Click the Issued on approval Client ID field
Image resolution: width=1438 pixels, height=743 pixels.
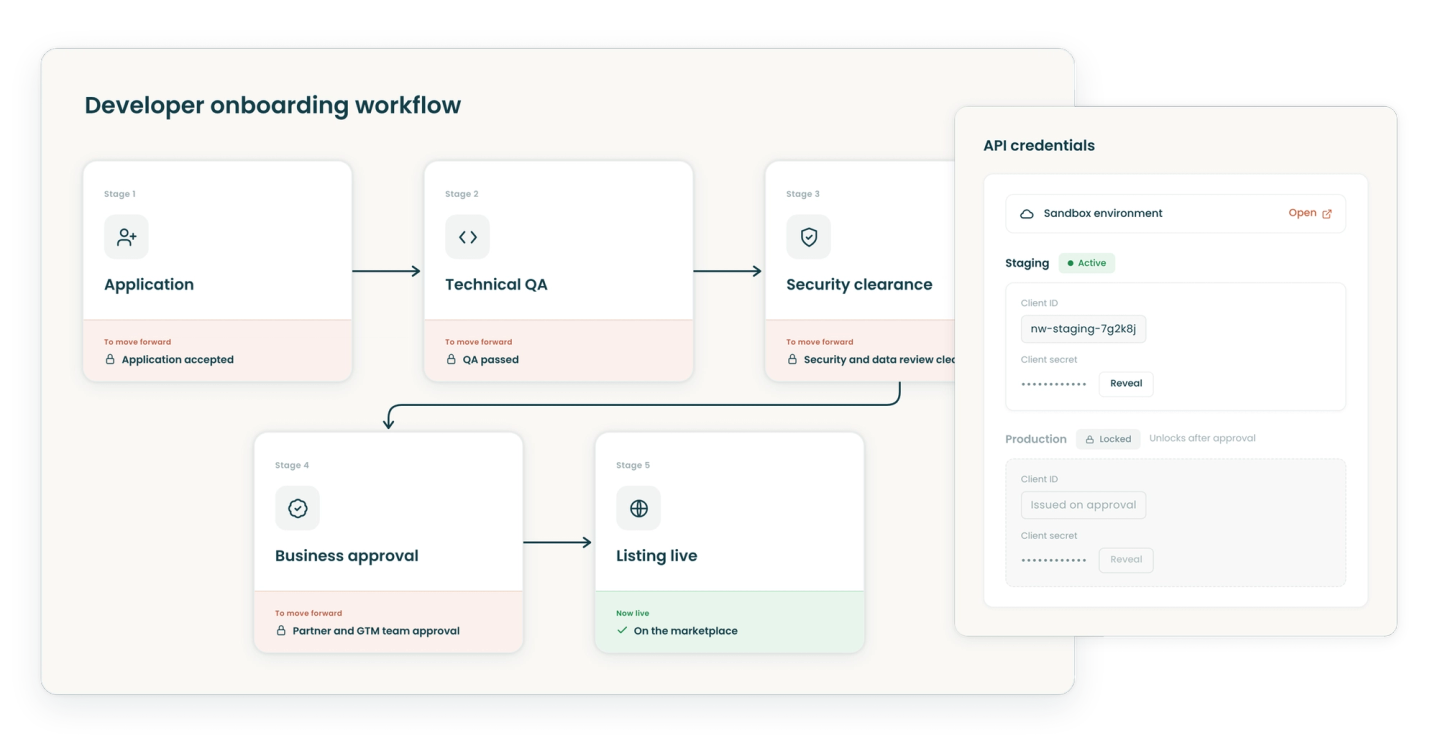point(1083,505)
